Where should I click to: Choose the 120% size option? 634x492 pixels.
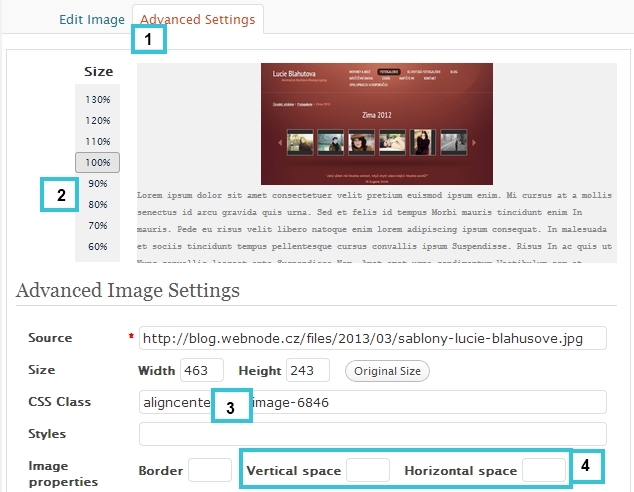click(x=98, y=120)
